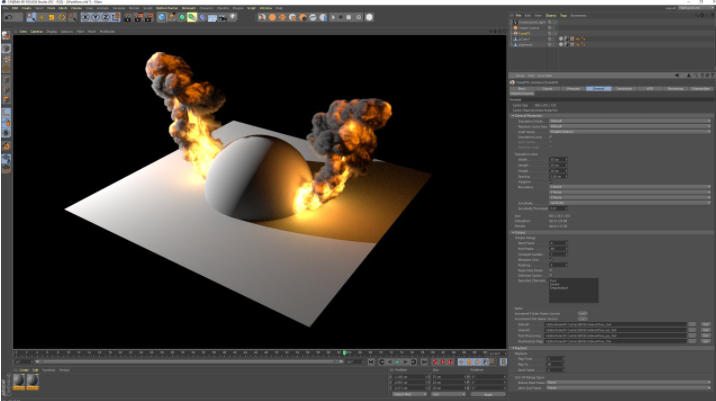Activate the Move tool

42,17
